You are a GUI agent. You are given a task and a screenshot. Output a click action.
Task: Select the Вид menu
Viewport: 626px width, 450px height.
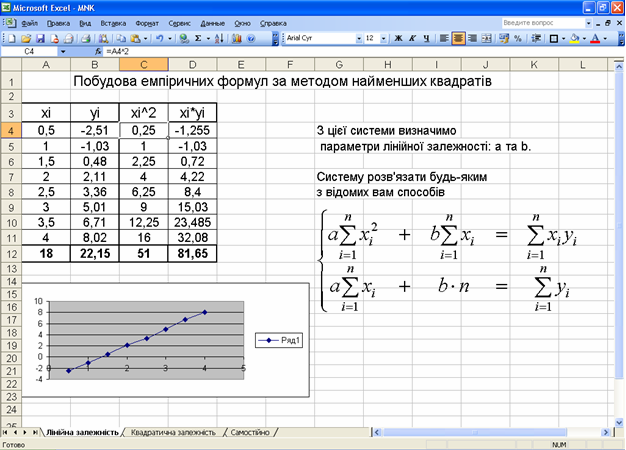(85, 23)
